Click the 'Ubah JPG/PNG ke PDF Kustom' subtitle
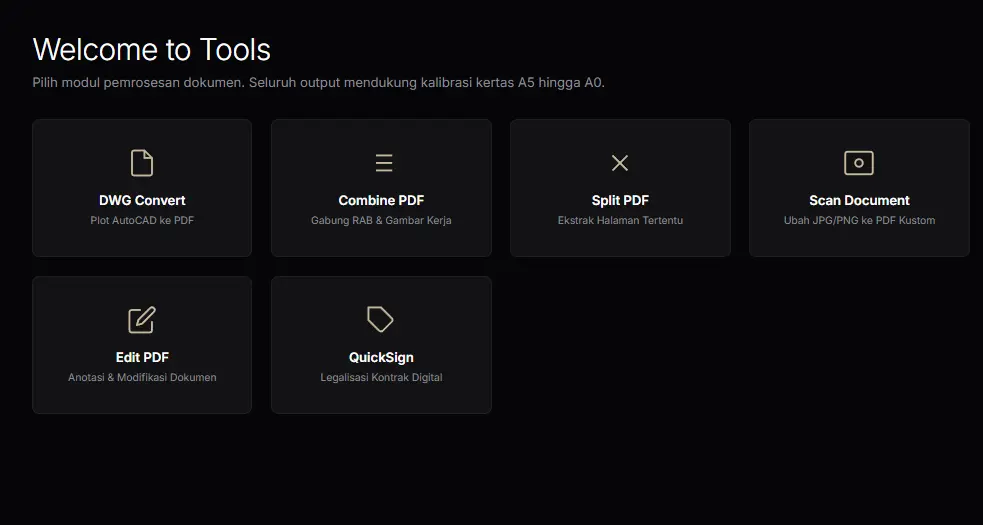983x525 pixels. pos(859,220)
